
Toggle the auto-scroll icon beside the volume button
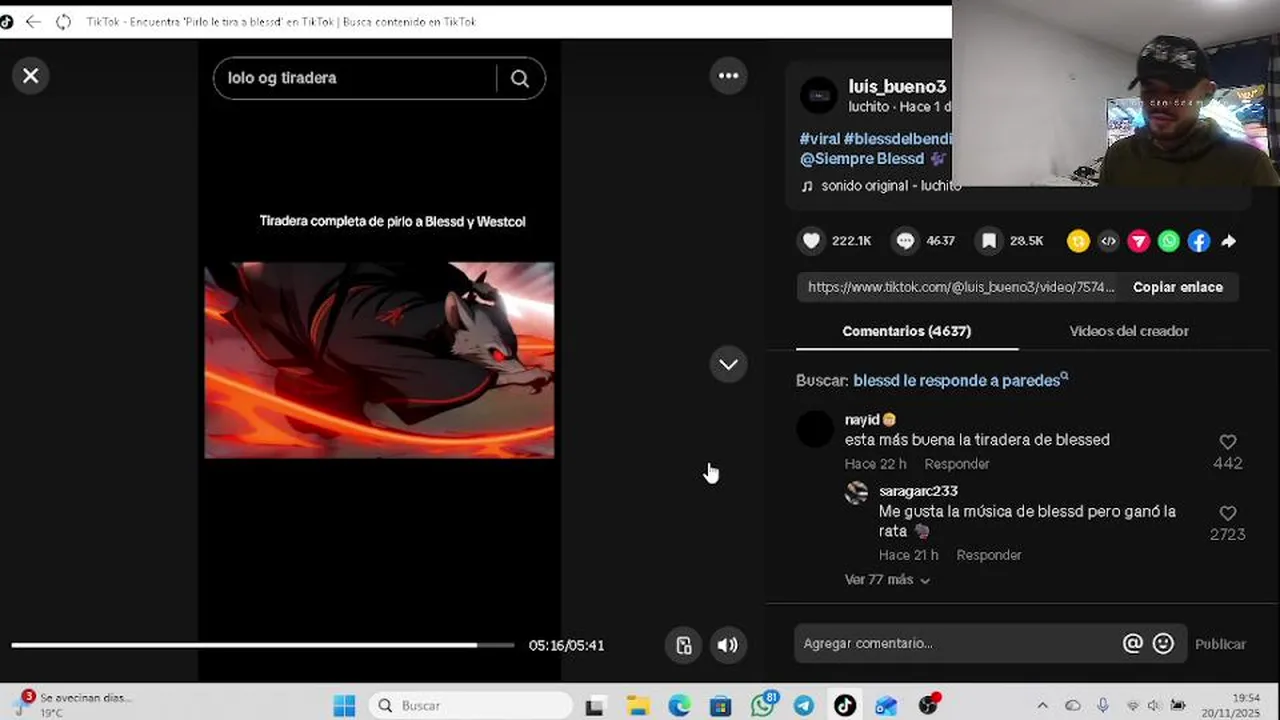683,645
